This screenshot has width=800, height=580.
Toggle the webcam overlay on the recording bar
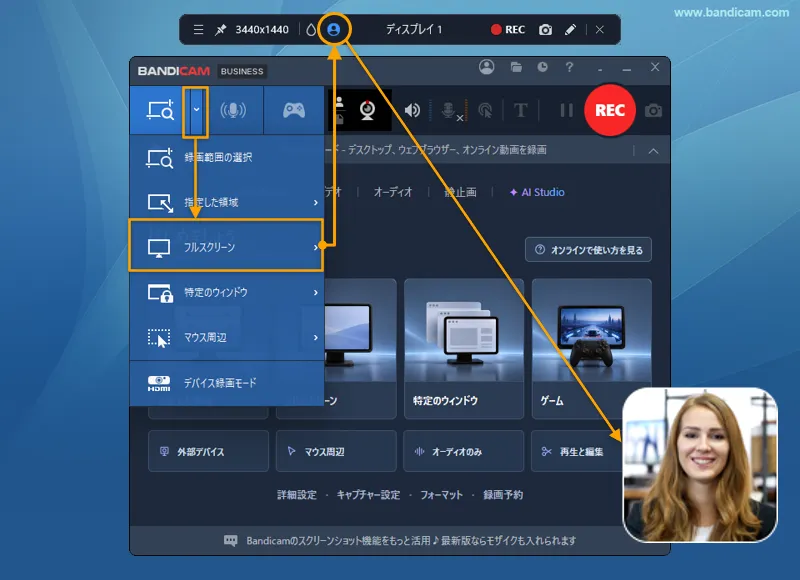pos(334,30)
